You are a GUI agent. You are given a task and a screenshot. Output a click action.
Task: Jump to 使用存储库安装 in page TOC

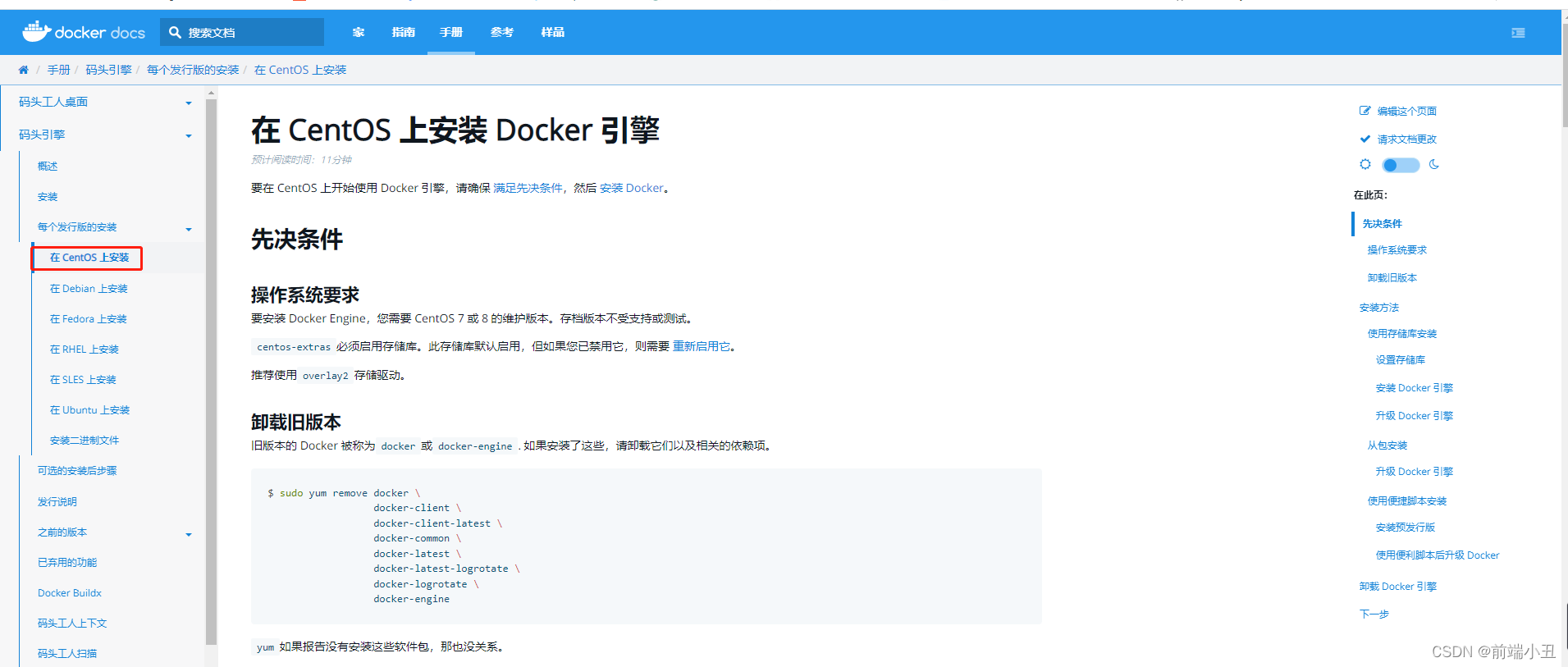click(x=1402, y=334)
